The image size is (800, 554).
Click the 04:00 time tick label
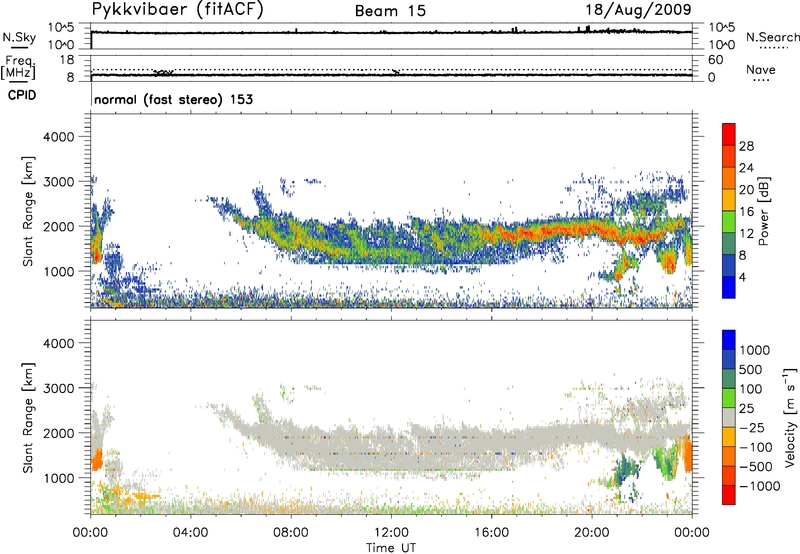point(190,533)
